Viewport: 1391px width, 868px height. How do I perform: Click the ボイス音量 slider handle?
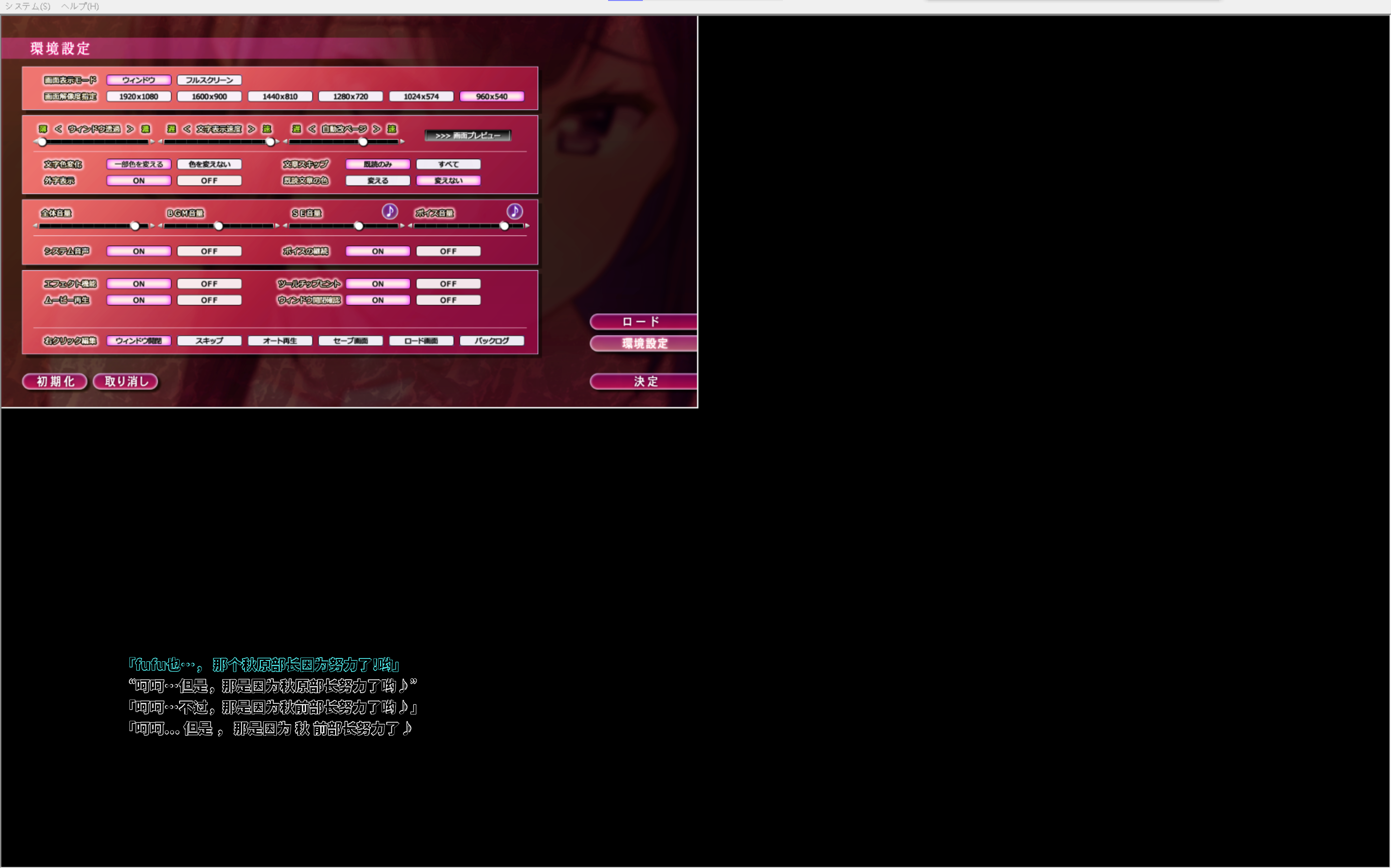click(x=504, y=226)
